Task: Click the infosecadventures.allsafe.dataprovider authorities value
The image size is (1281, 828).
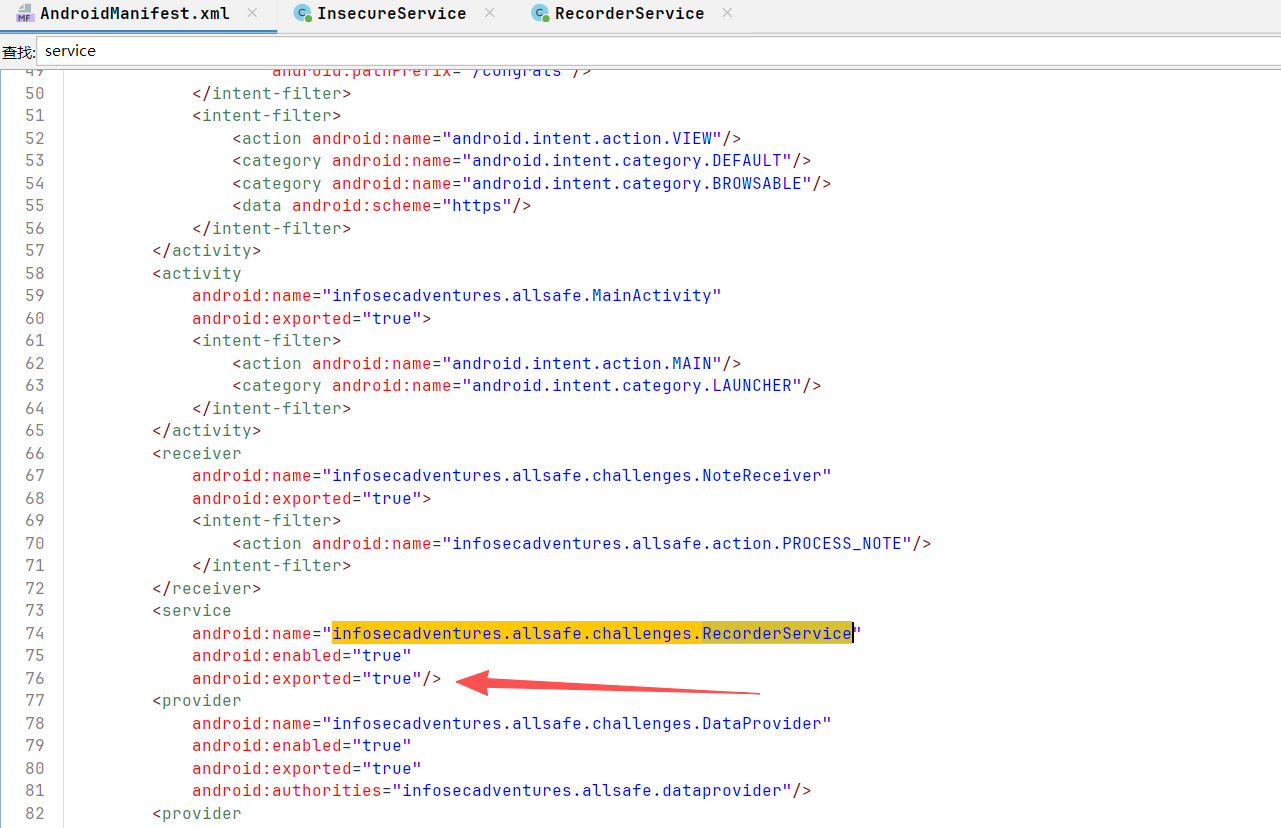Action: 591,790
